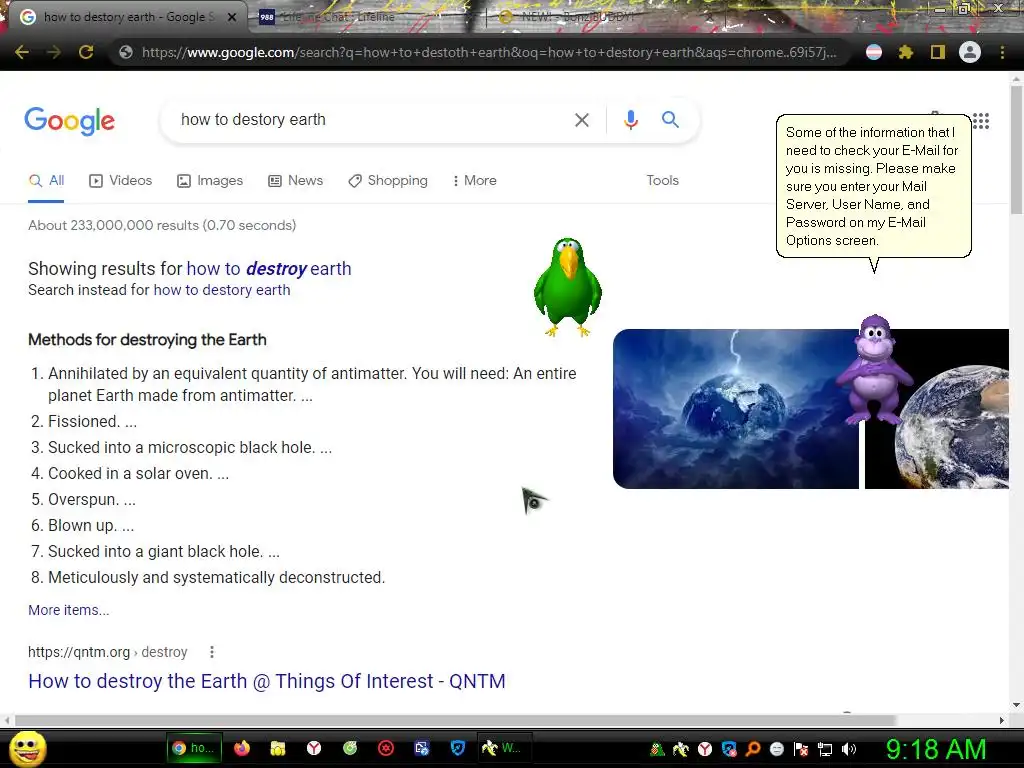Search instead for 'how to destory earth'

tap(222, 290)
